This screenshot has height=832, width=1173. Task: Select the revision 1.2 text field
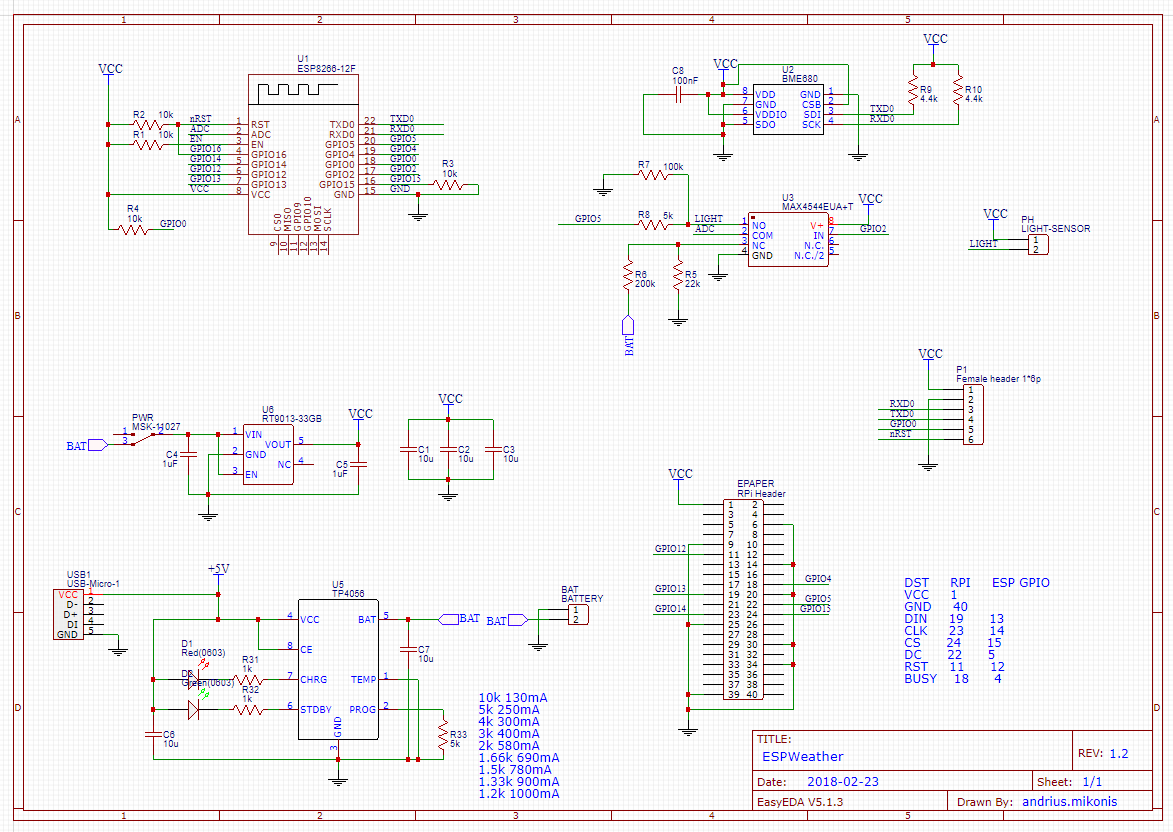[x=1119, y=753]
